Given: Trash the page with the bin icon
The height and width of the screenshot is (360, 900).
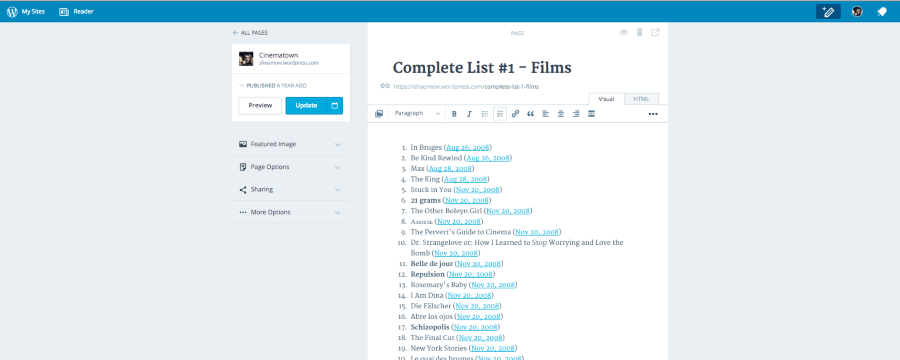Looking at the screenshot, I should 639,32.
